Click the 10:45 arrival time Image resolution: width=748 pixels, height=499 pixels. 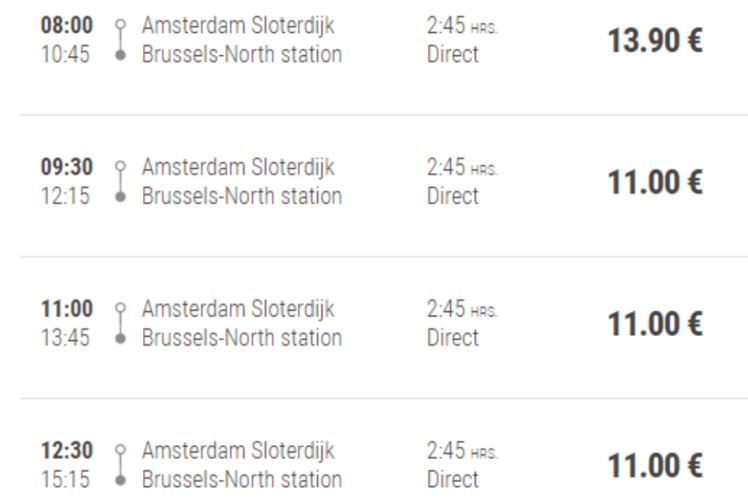pyautogui.click(x=65, y=54)
